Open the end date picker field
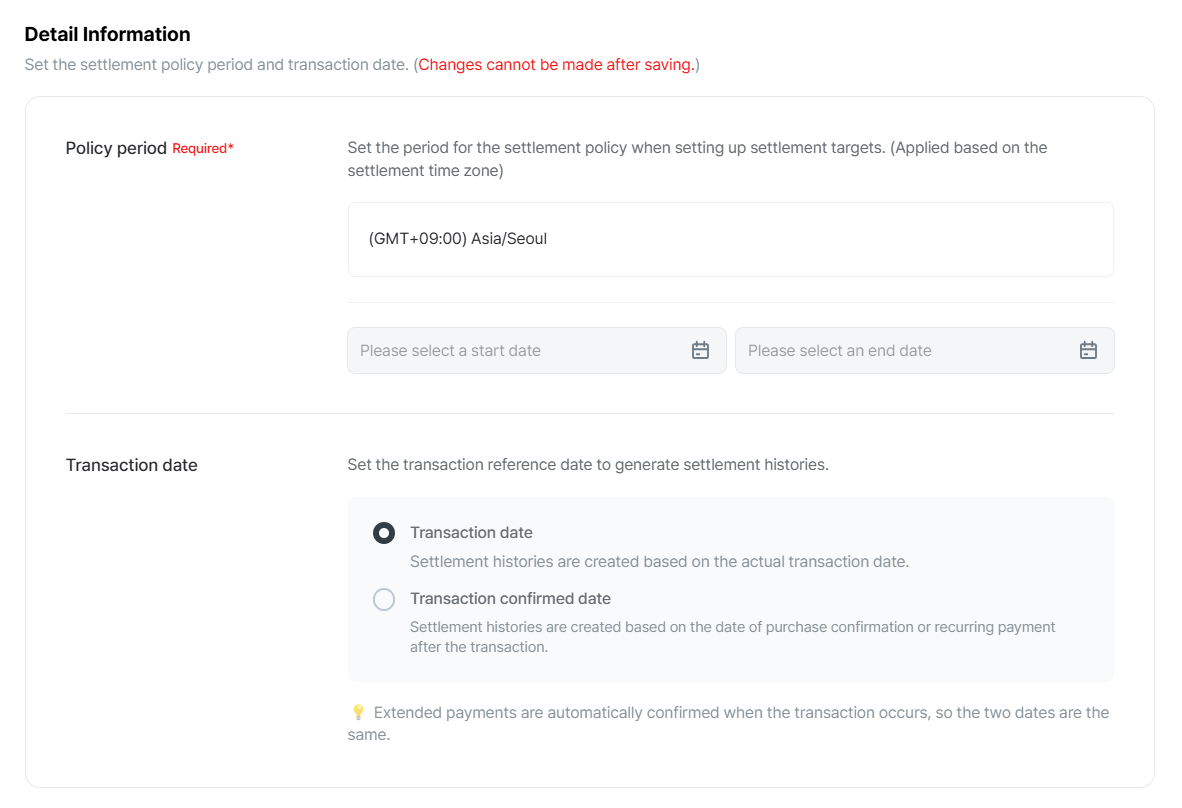 point(925,350)
